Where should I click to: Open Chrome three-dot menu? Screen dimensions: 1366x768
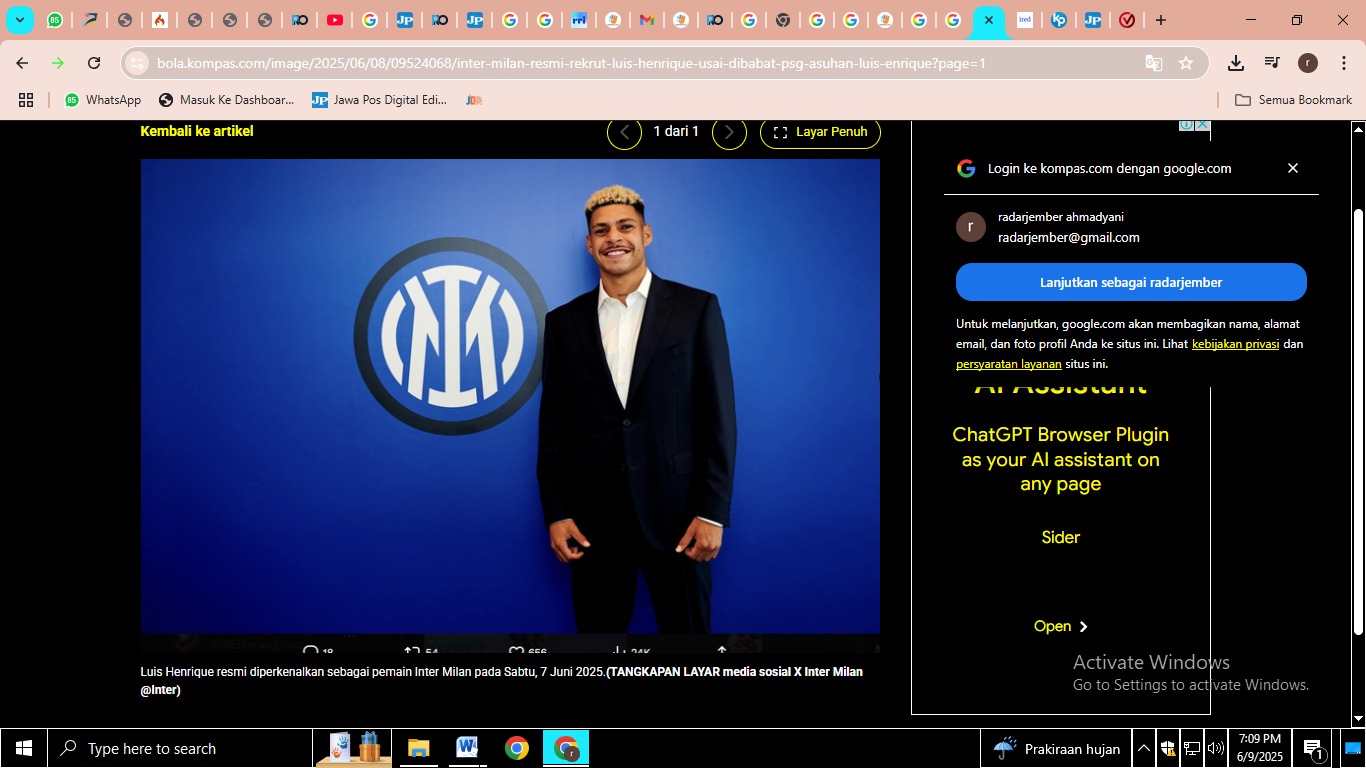[x=1342, y=63]
